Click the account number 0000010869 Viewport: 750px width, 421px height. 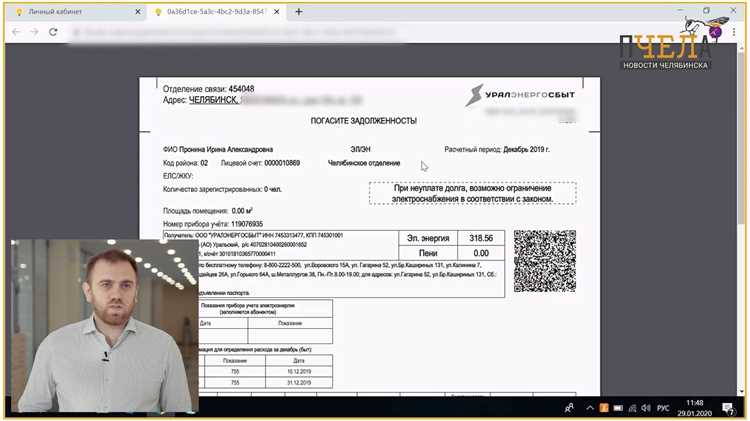coord(282,163)
